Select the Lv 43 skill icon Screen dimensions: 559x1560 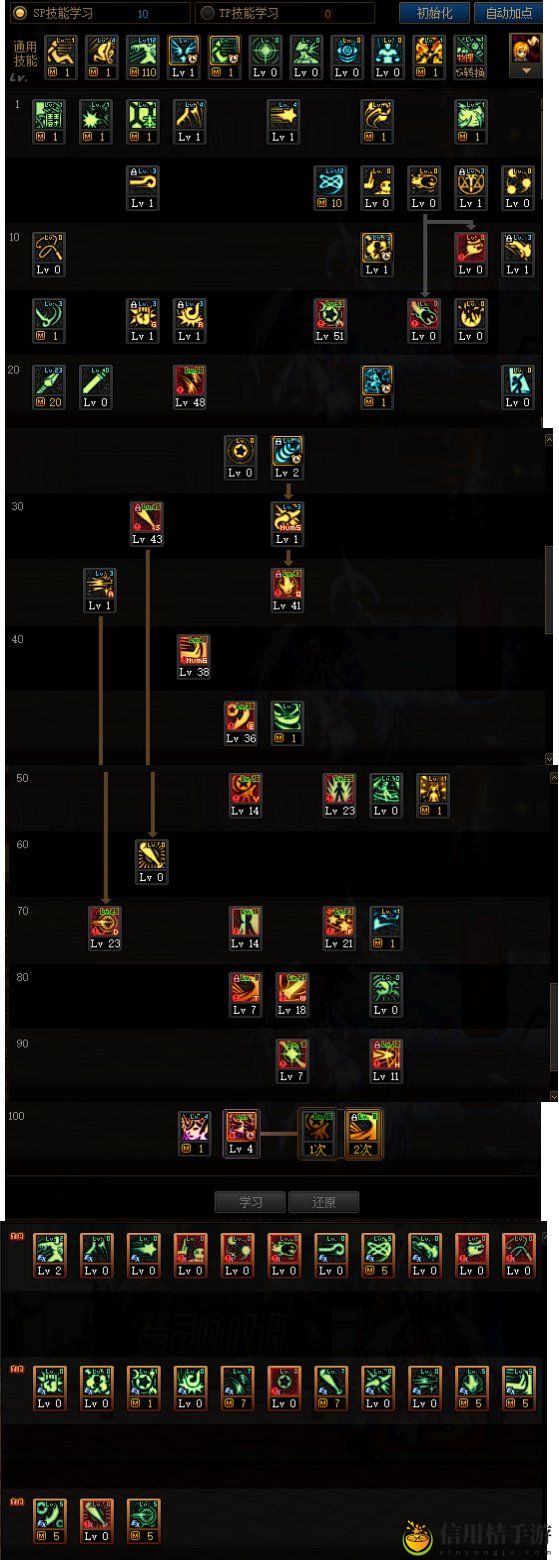pyautogui.click(x=147, y=524)
